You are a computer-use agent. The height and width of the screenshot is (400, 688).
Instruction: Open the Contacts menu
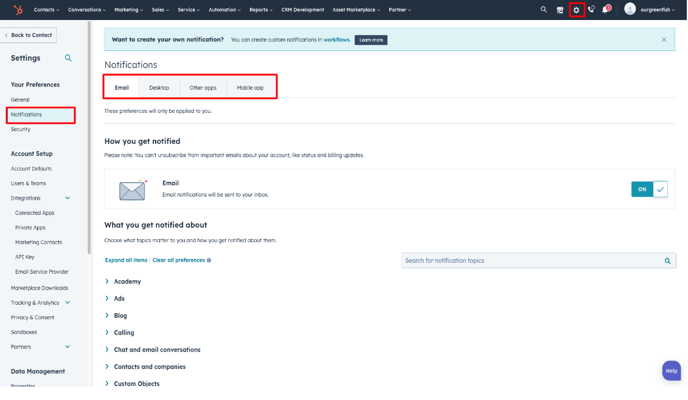click(46, 10)
